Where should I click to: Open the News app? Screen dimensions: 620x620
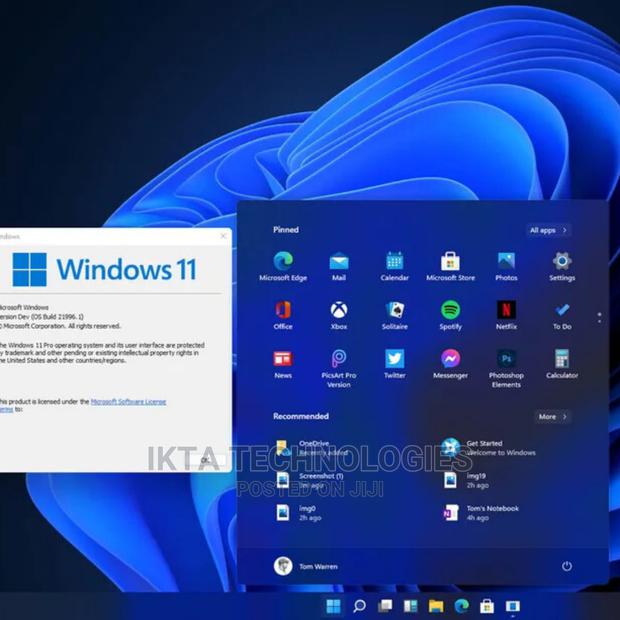pos(283,364)
